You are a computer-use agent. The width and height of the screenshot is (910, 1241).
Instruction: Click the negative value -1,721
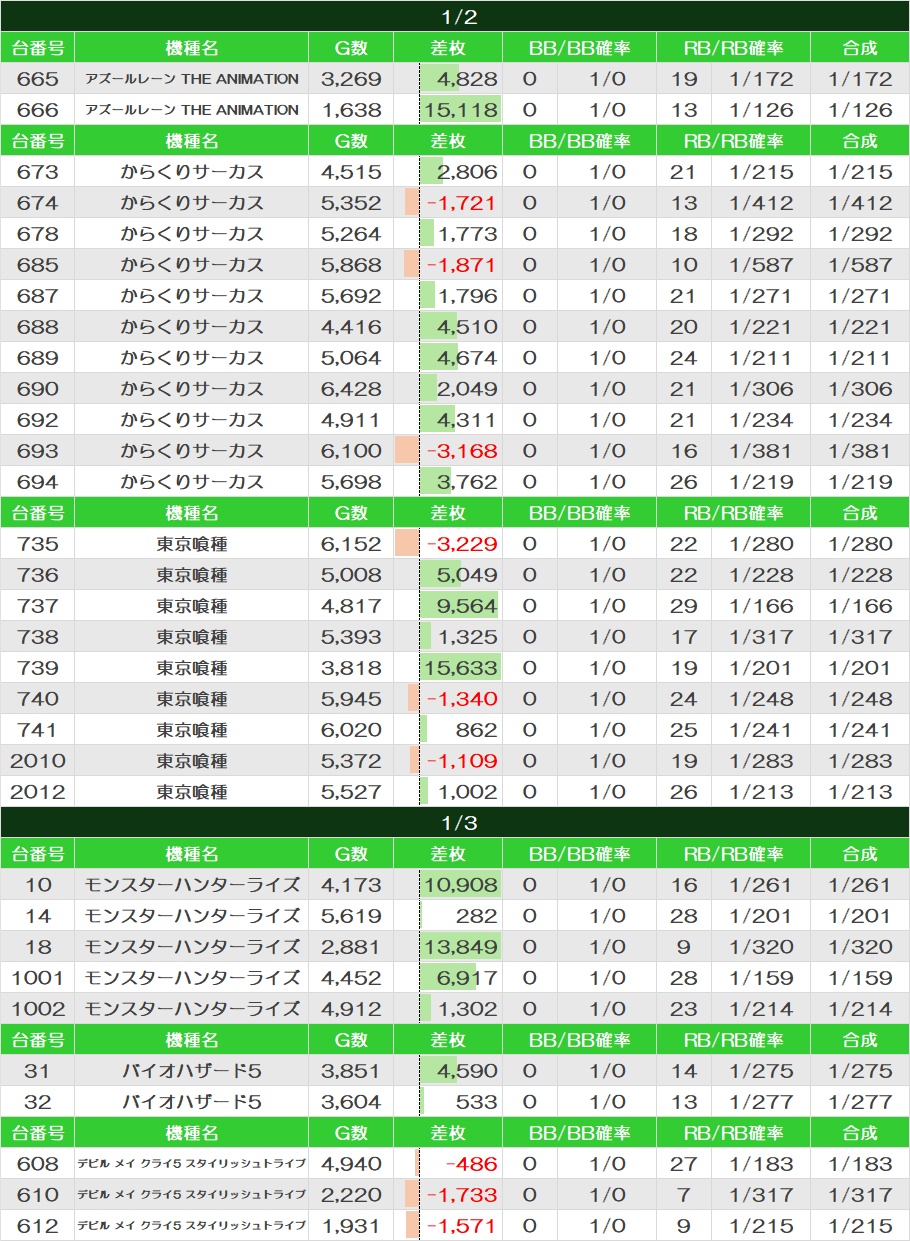coord(461,203)
